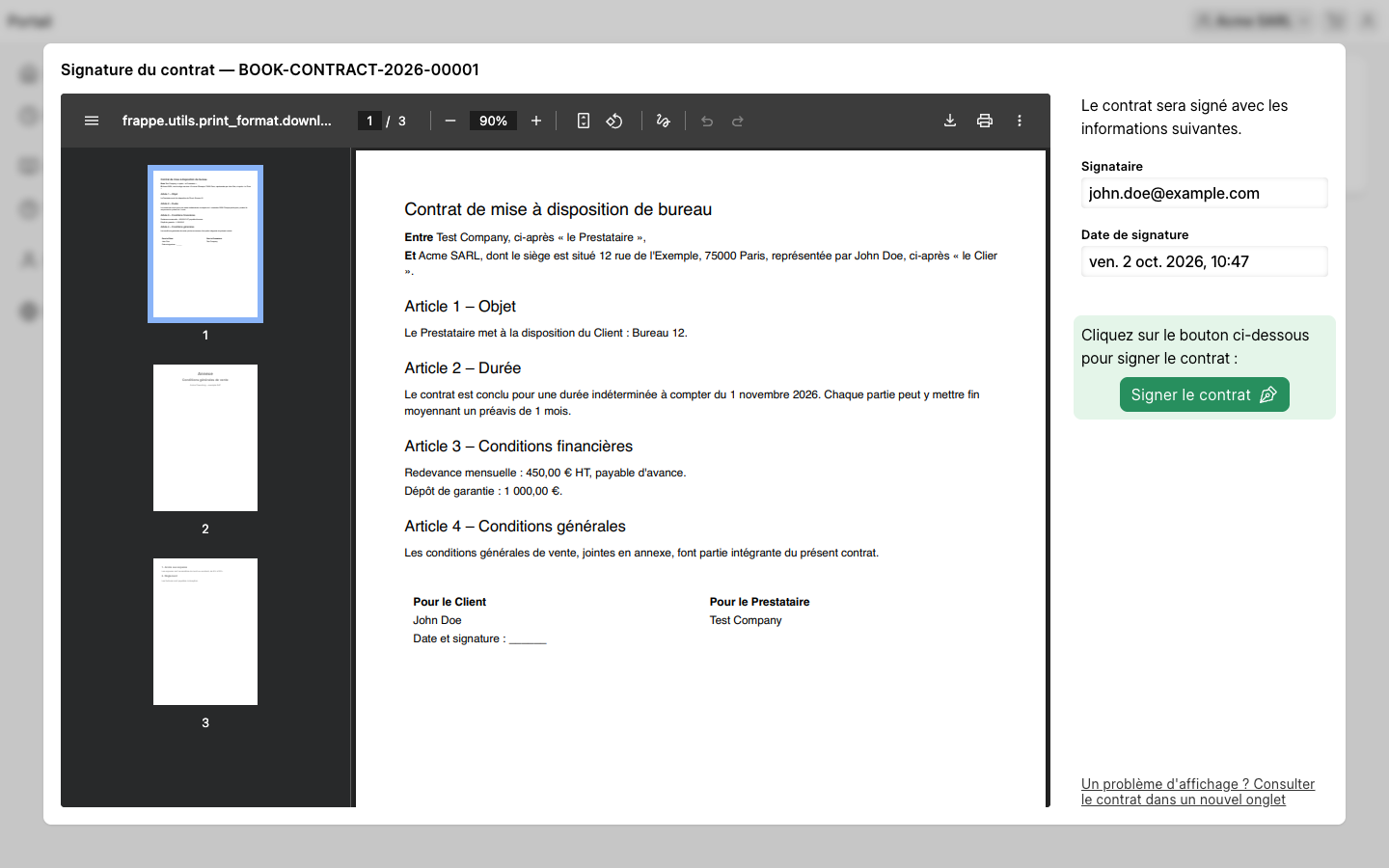Select page 3 thumbnail

click(x=205, y=632)
